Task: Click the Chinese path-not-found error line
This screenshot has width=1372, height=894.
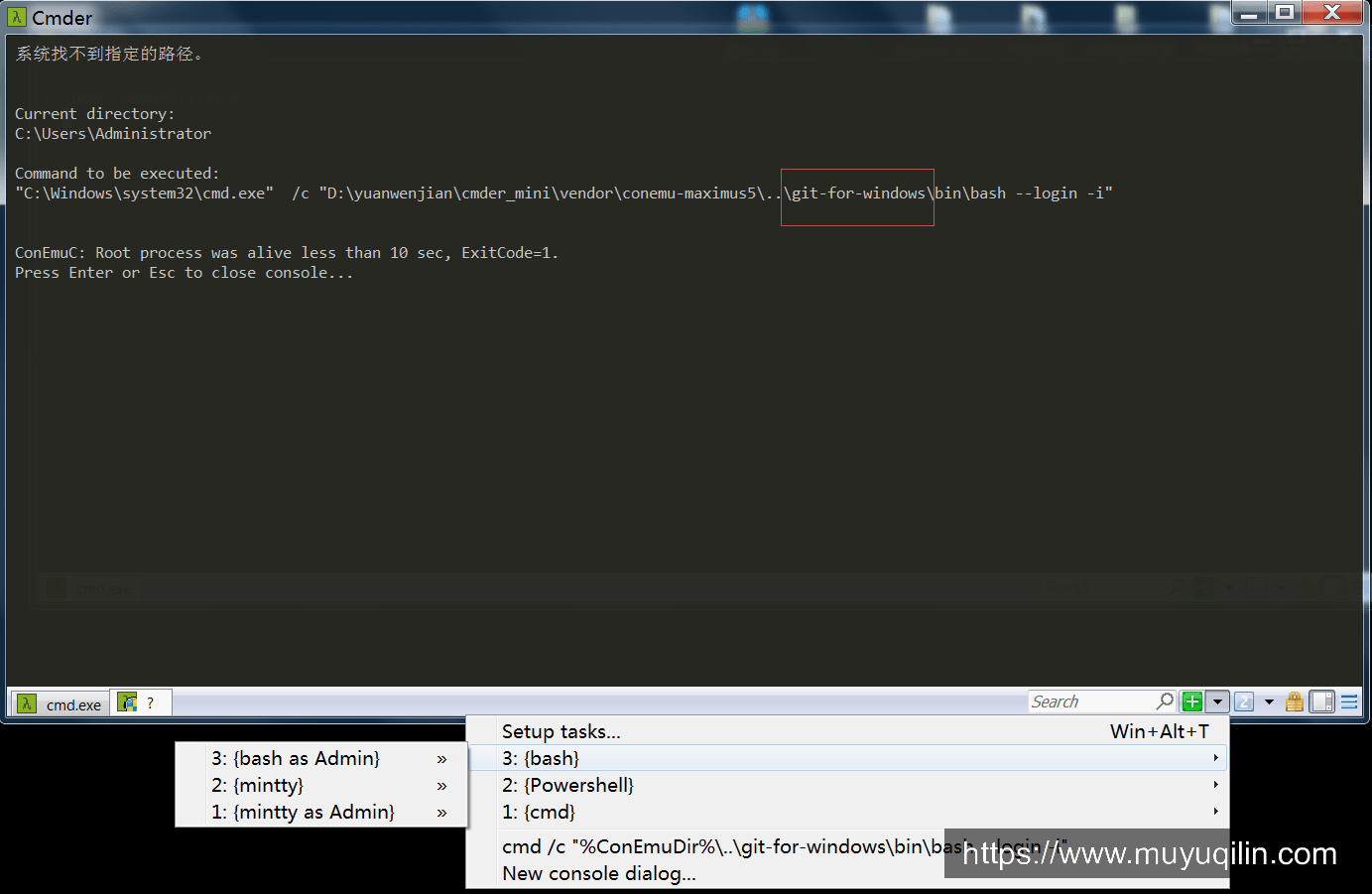Action: point(109,54)
